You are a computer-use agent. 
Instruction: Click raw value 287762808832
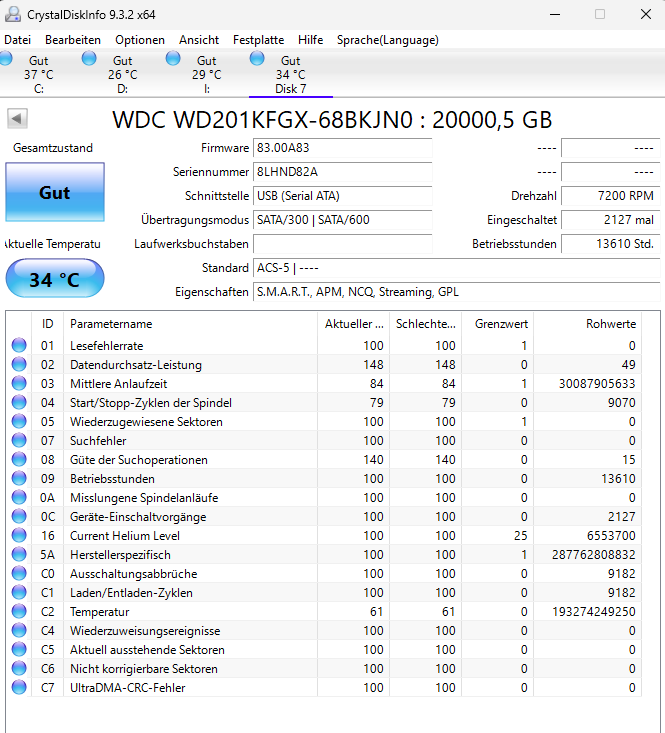593,555
